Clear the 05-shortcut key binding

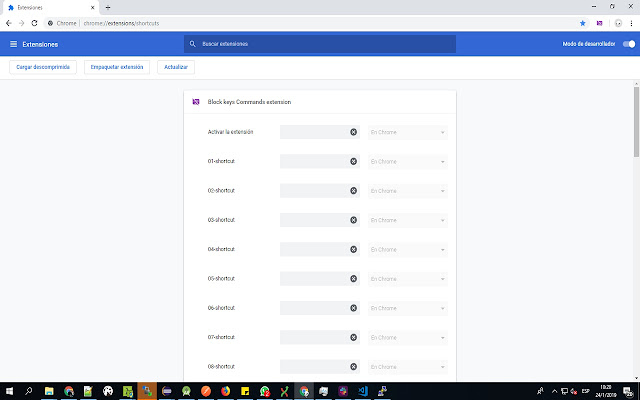353,279
